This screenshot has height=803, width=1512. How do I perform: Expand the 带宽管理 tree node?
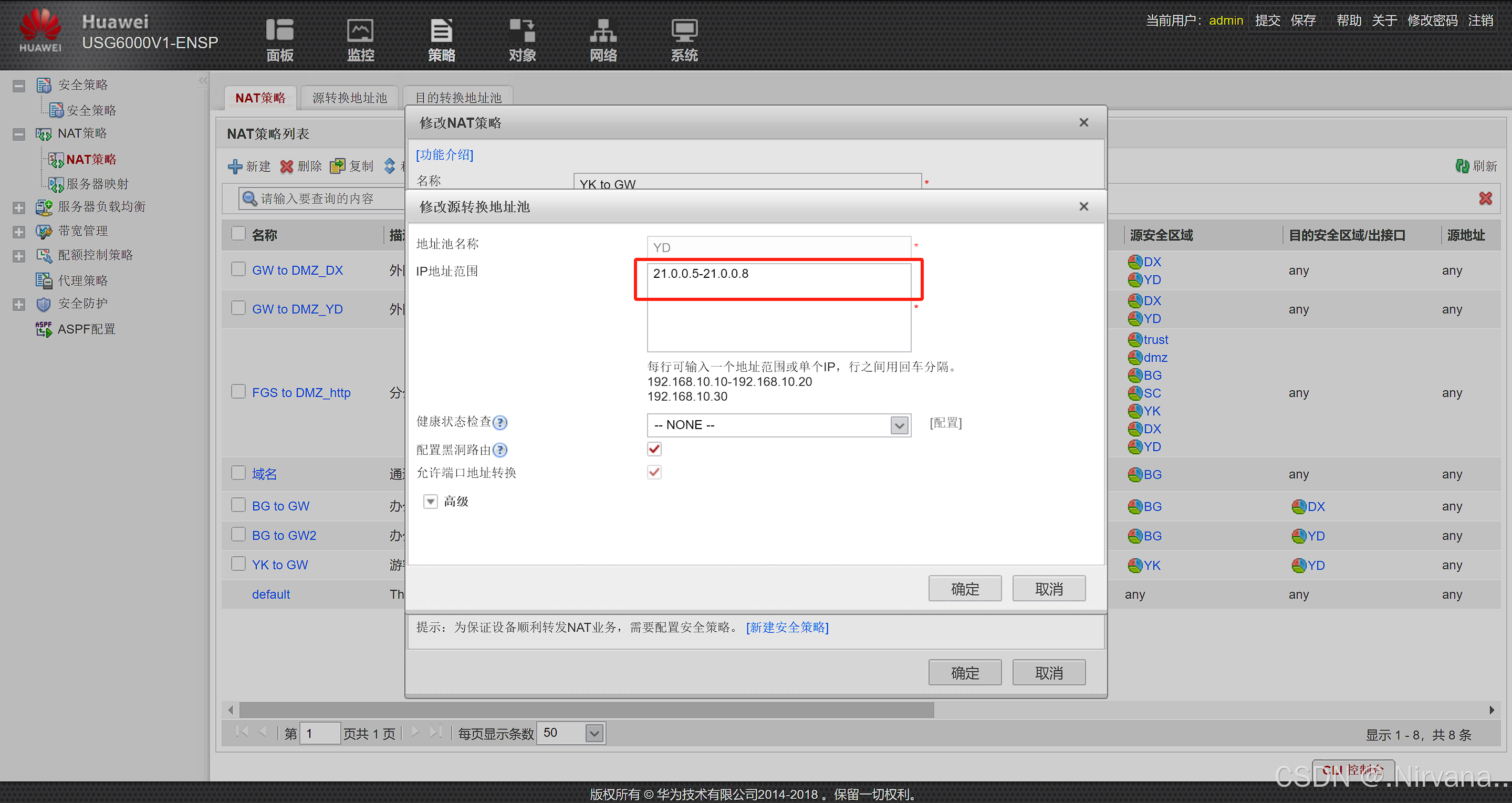(x=19, y=232)
